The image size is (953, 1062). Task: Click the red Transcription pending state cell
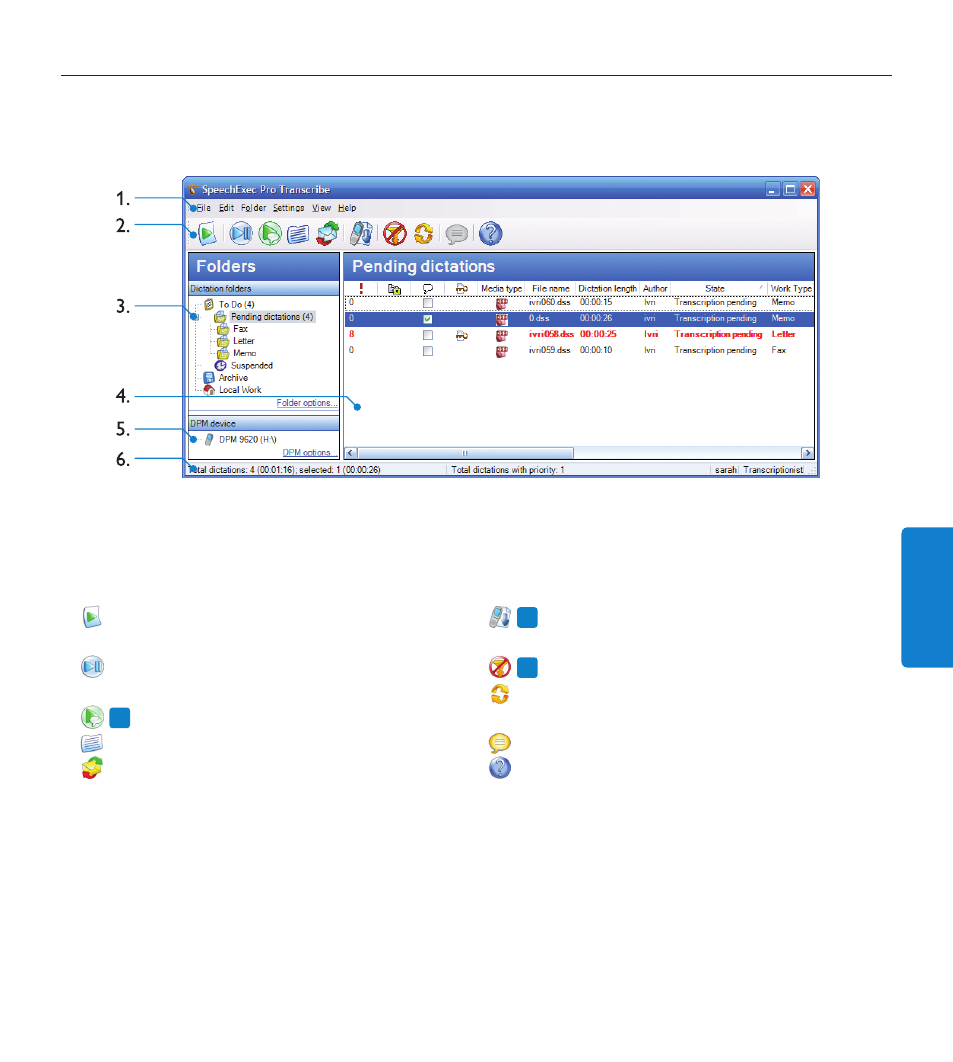(x=718, y=334)
